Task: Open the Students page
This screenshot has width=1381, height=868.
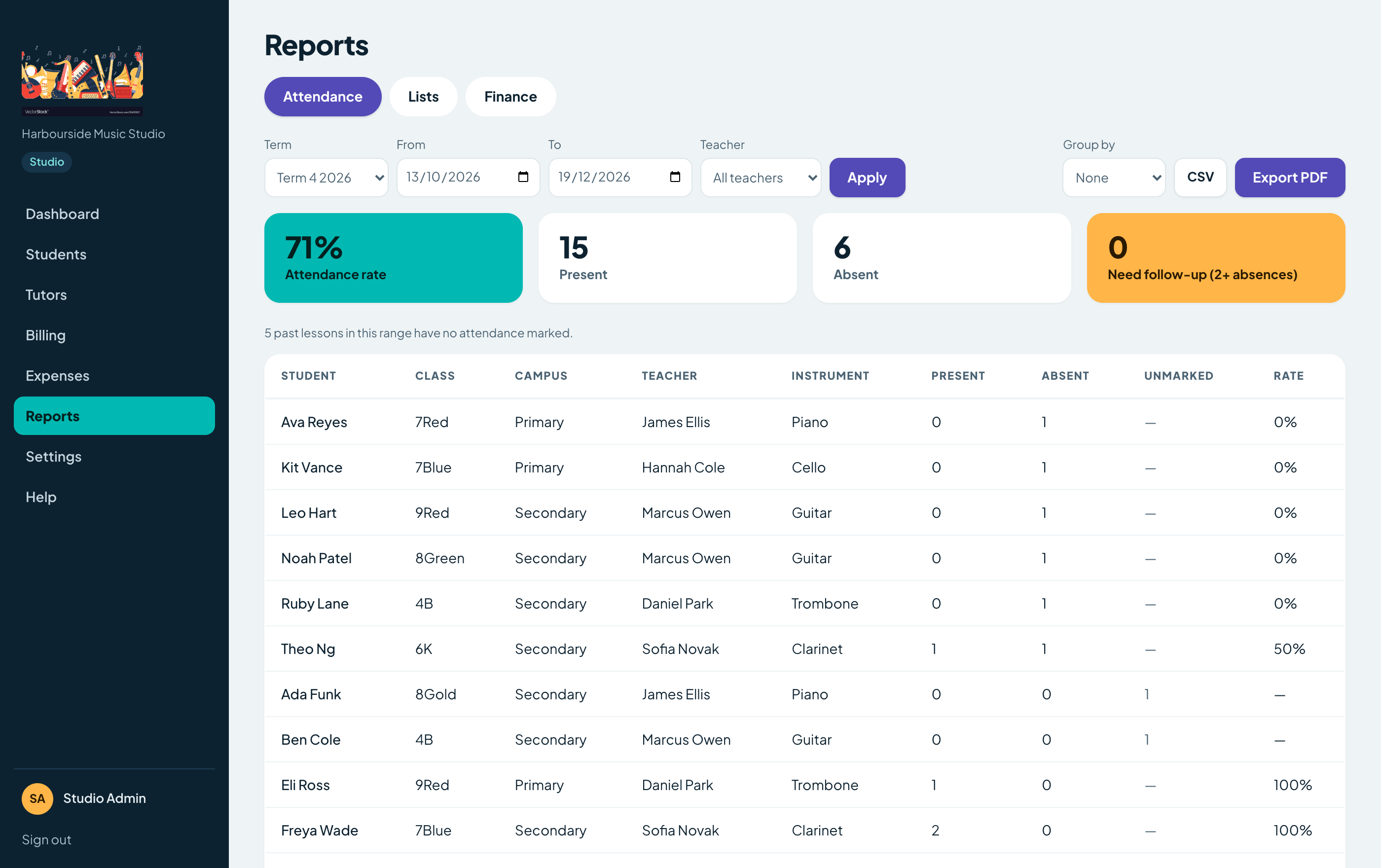Action: click(114, 254)
